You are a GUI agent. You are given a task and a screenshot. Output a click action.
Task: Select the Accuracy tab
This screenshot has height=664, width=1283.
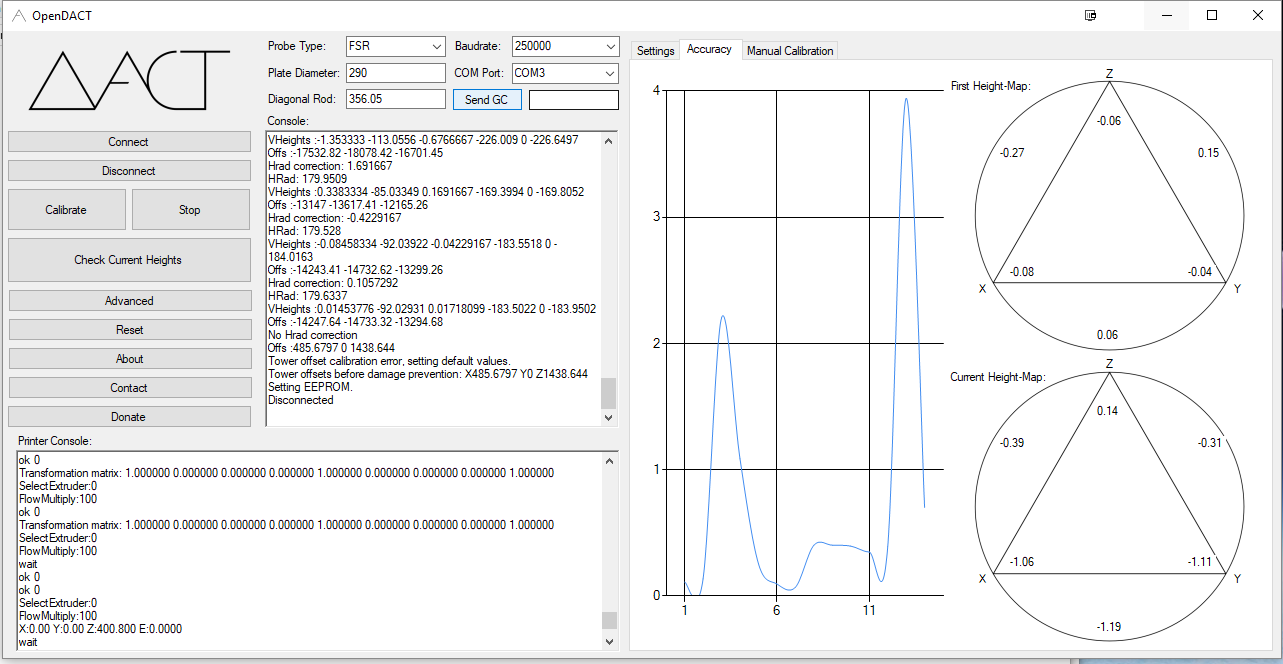pyautogui.click(x=709, y=50)
